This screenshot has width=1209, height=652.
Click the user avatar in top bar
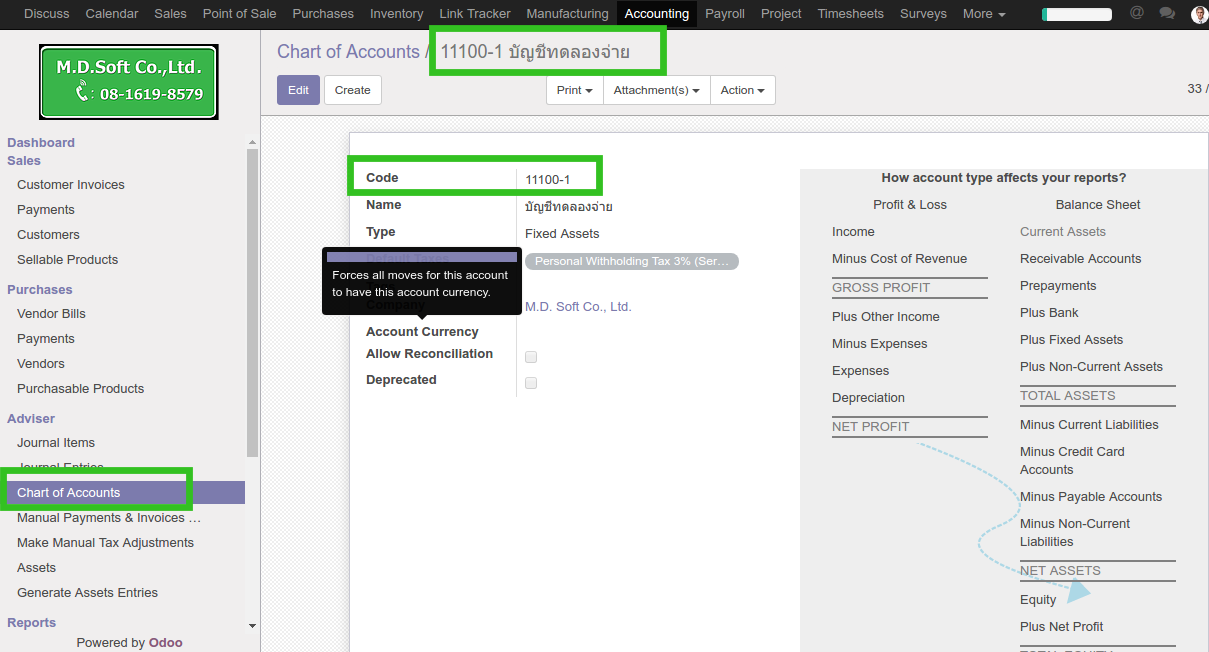coord(1198,14)
